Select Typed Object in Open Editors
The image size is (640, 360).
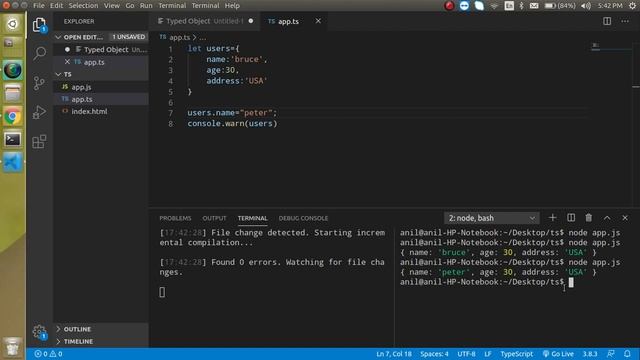click(106, 50)
